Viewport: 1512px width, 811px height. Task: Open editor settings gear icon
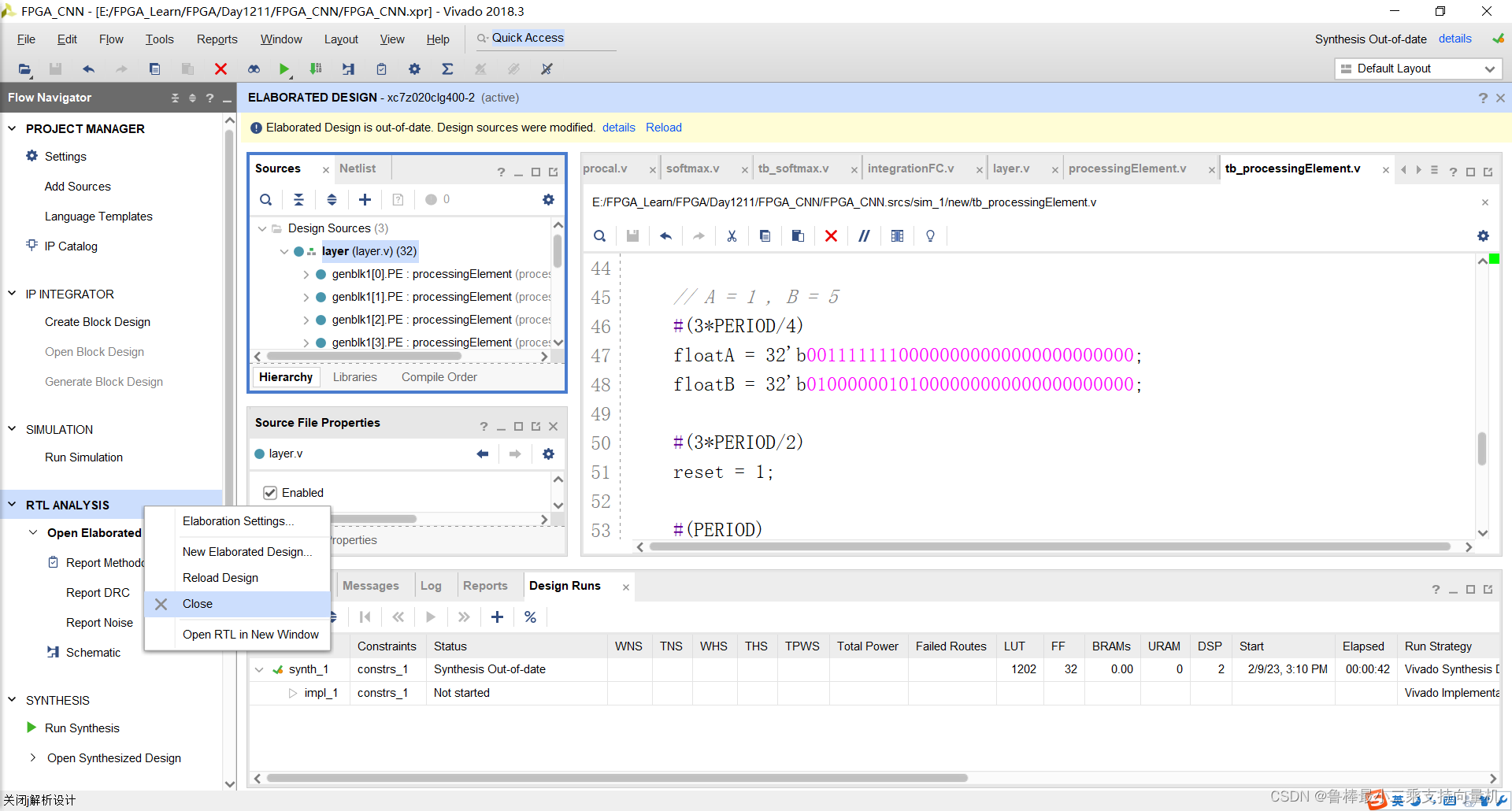1483,236
